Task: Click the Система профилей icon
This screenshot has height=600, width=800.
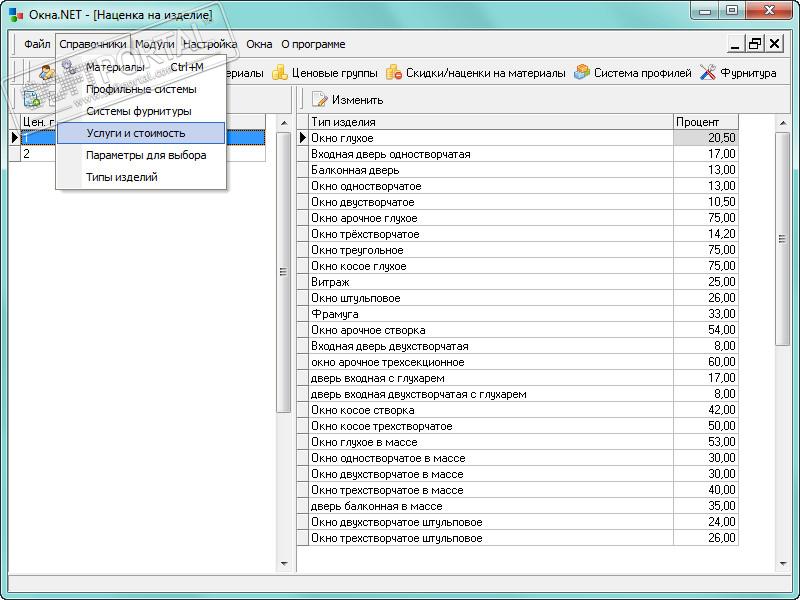Action: (x=582, y=72)
